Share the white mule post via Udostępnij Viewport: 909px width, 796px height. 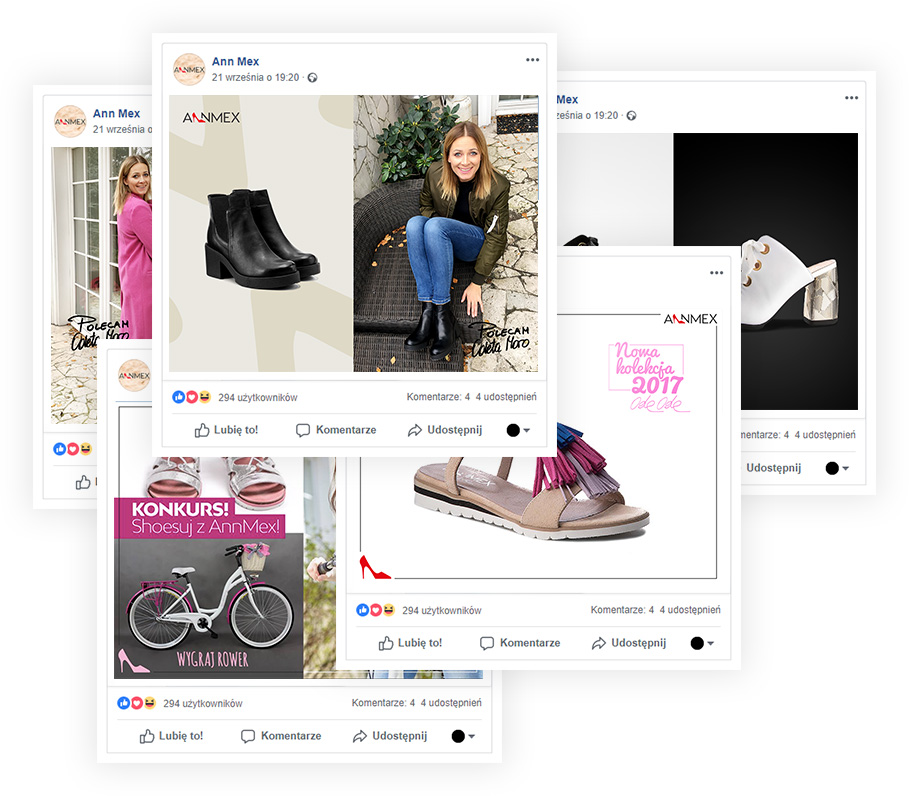point(773,468)
